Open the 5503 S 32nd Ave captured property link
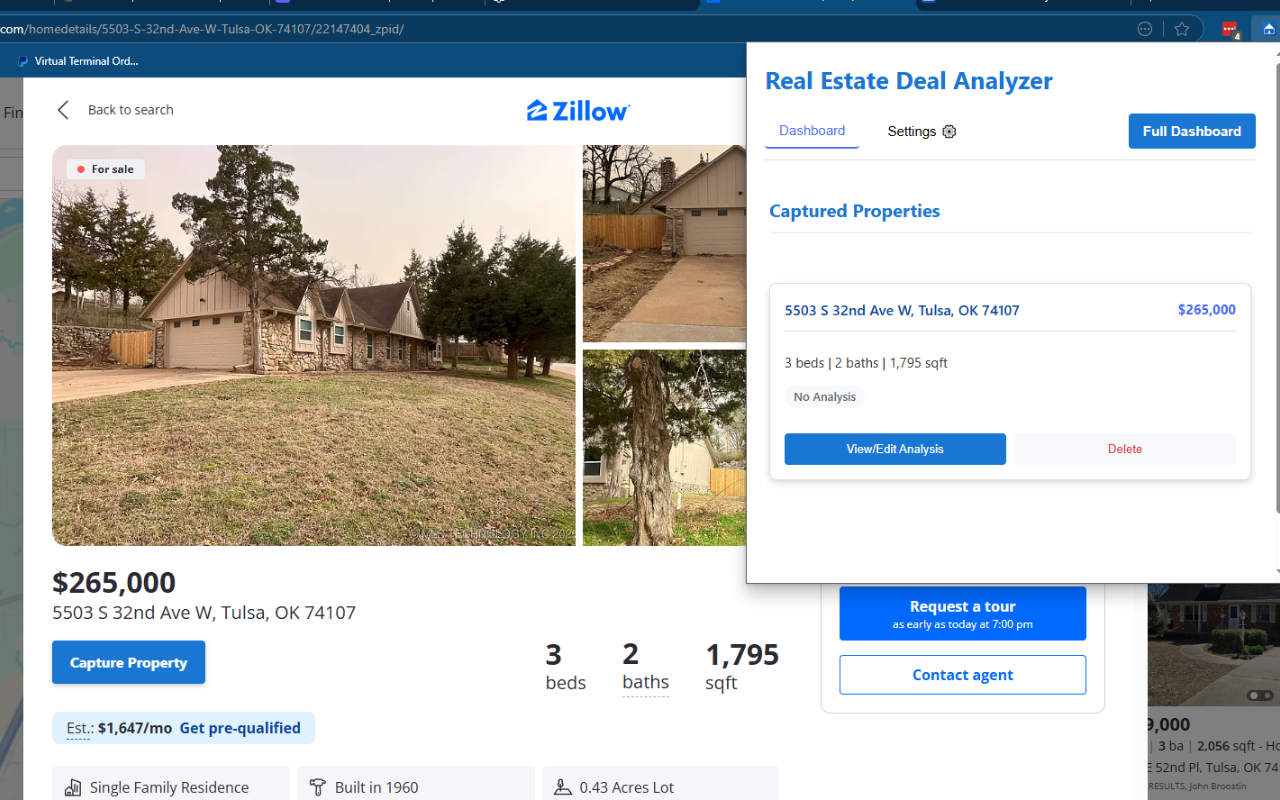Viewport: 1280px width, 800px height. [902, 311]
